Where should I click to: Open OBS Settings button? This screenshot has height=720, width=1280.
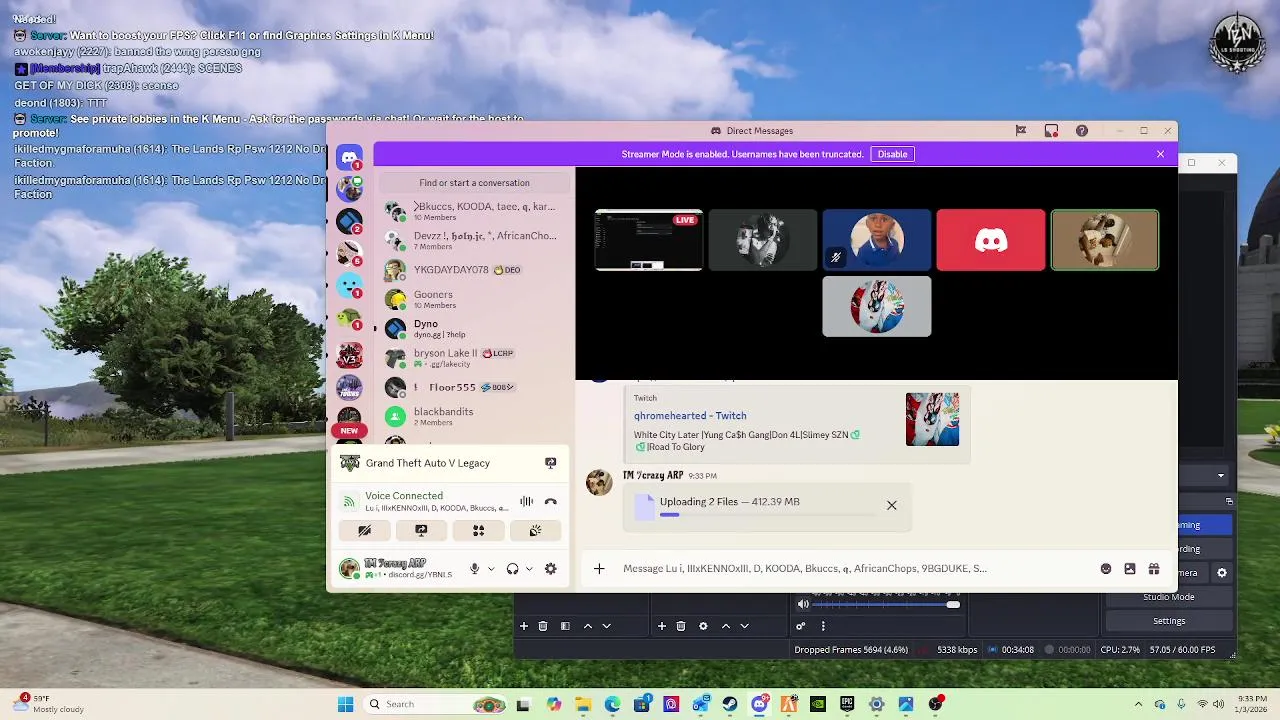click(x=1168, y=621)
